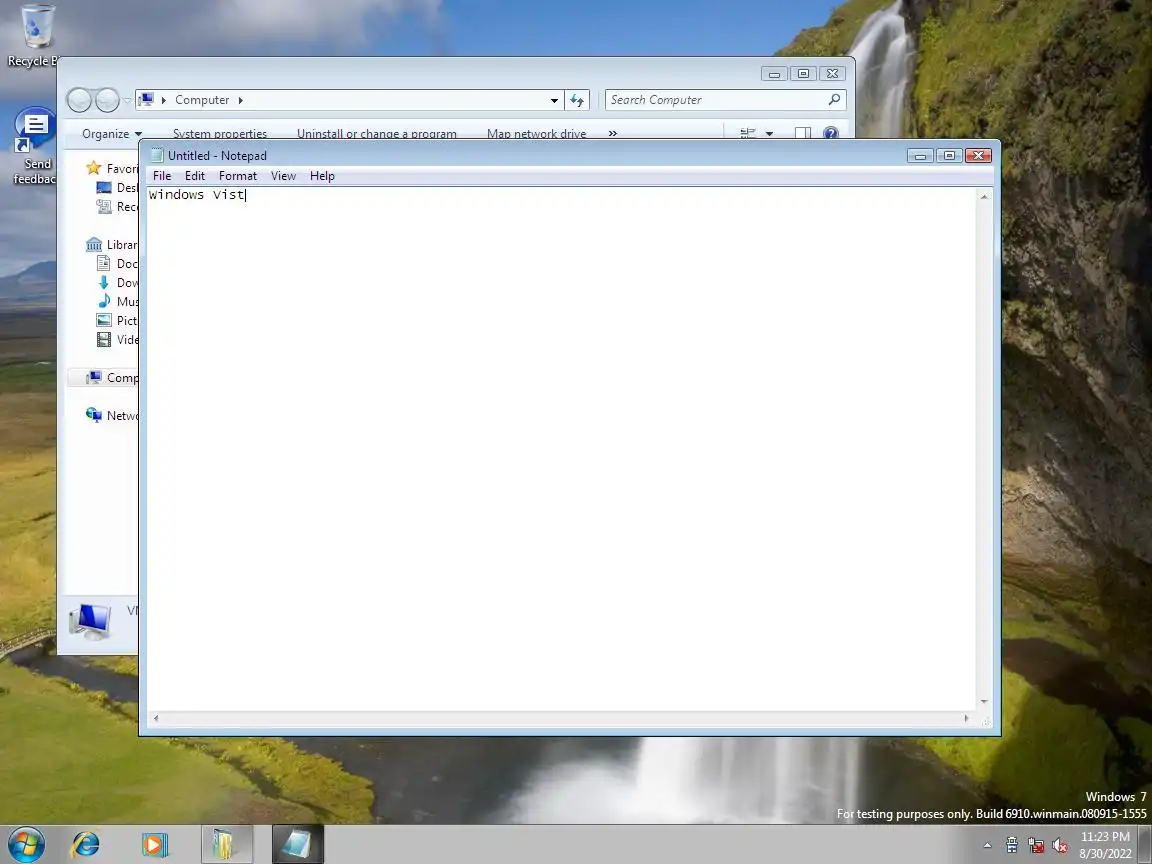Launch Windows Media Player from taskbar
This screenshot has height=864, width=1152.
click(x=155, y=844)
